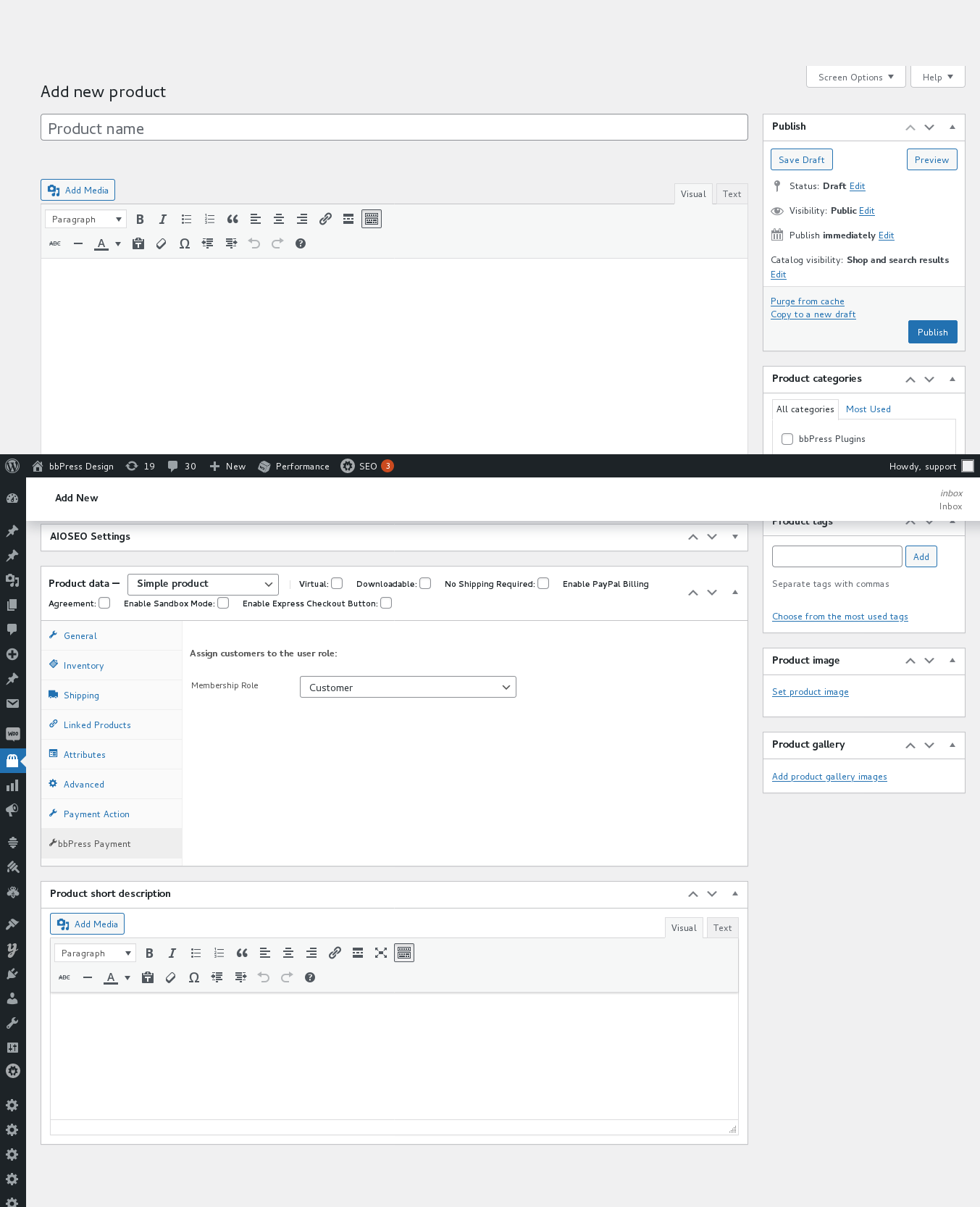
Task: Insert horizontal line in top product editor
Action: (x=78, y=243)
